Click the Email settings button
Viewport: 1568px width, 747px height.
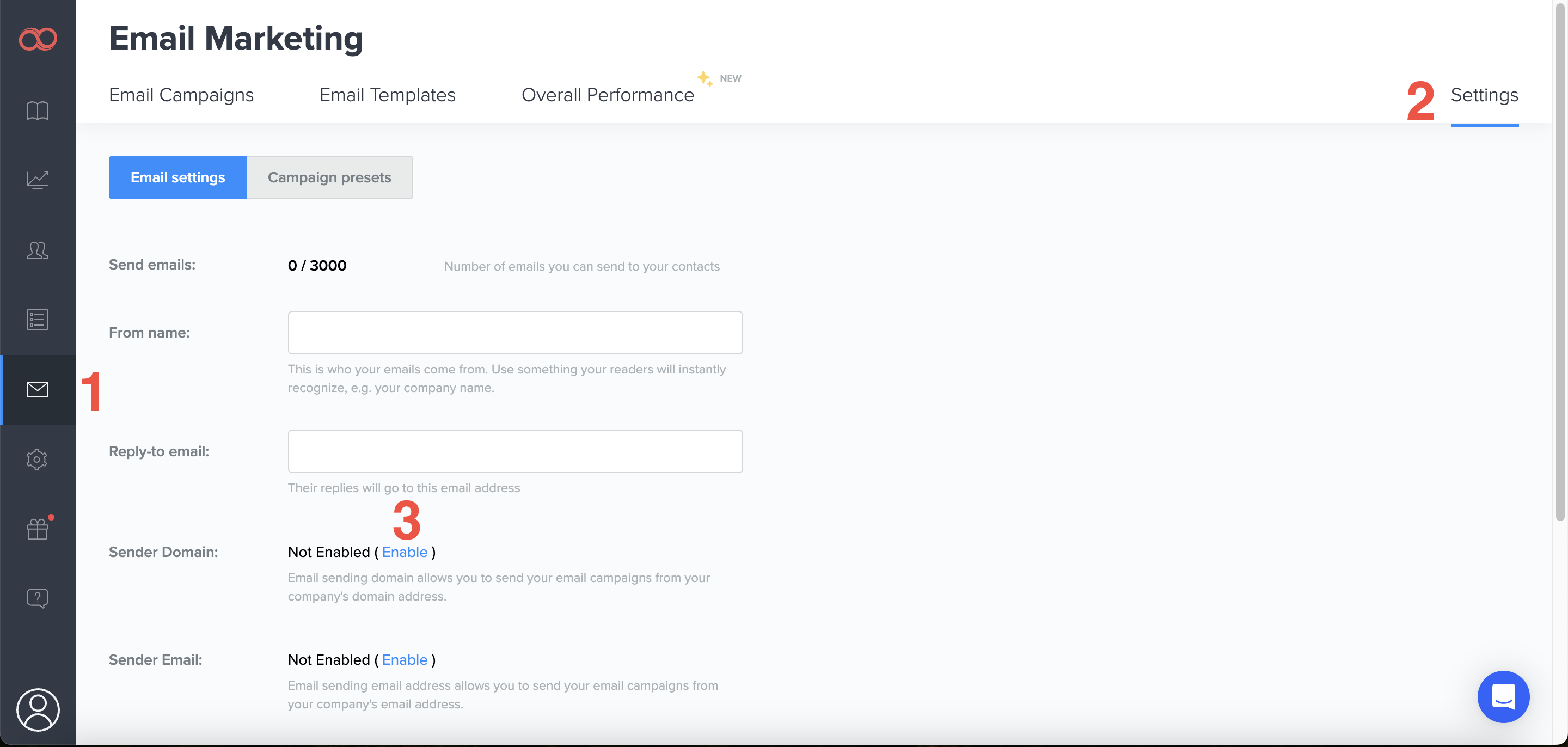(177, 177)
